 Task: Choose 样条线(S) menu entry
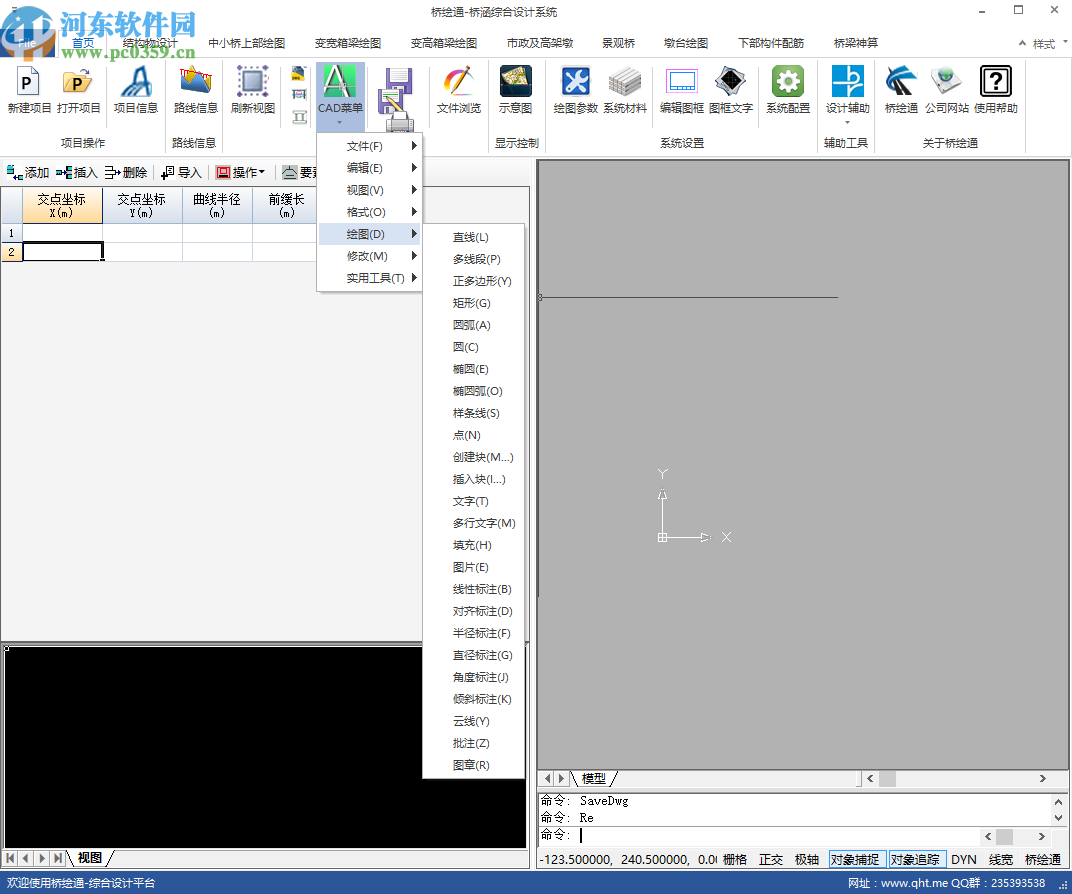pos(474,413)
